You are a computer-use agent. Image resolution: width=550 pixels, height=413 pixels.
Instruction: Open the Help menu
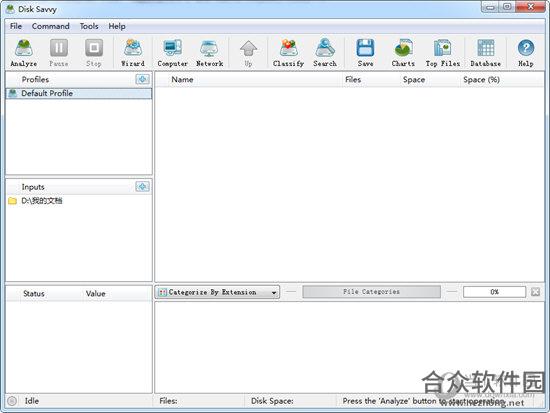pos(117,26)
